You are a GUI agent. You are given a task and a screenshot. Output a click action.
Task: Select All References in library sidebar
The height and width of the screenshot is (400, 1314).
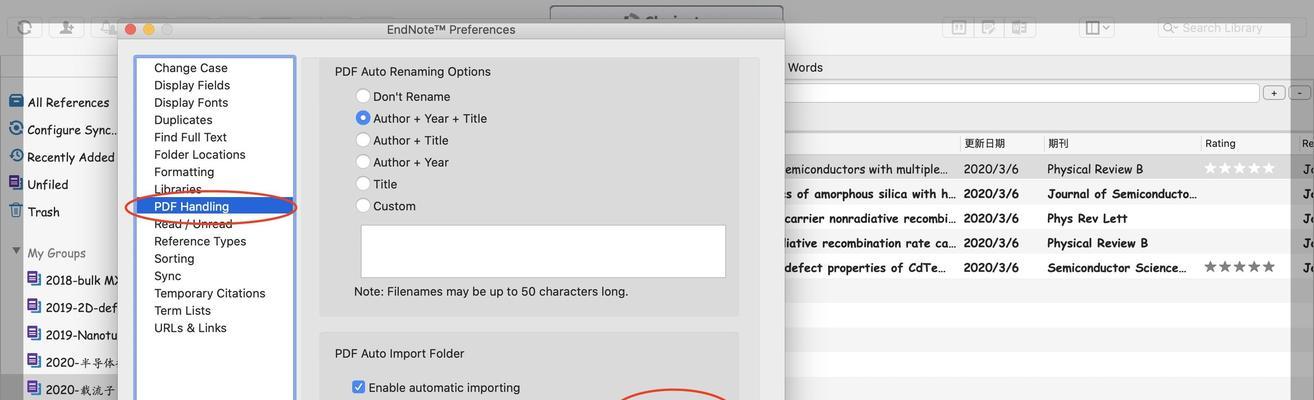(x=68, y=102)
